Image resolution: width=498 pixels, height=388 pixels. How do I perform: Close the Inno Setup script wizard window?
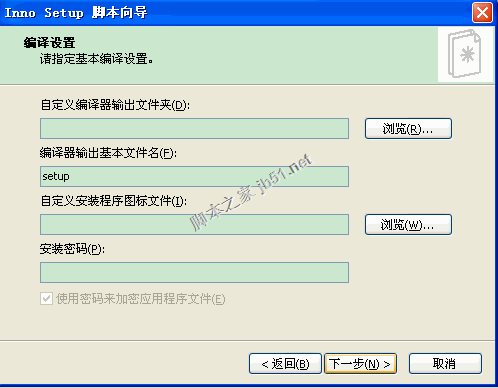click(482, 13)
